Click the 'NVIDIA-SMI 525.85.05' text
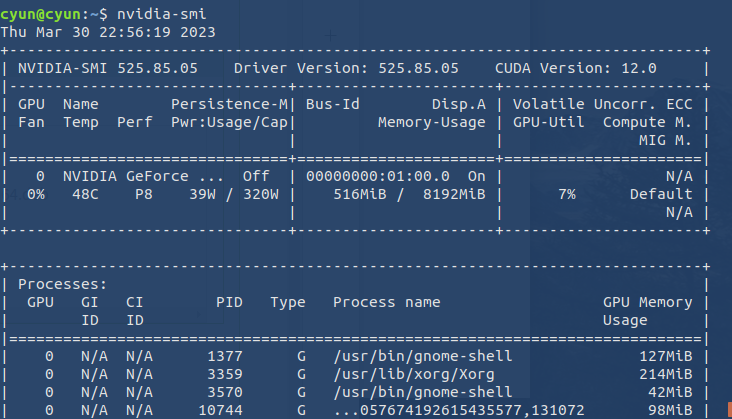The image size is (732, 419). pyautogui.click(x=108, y=68)
